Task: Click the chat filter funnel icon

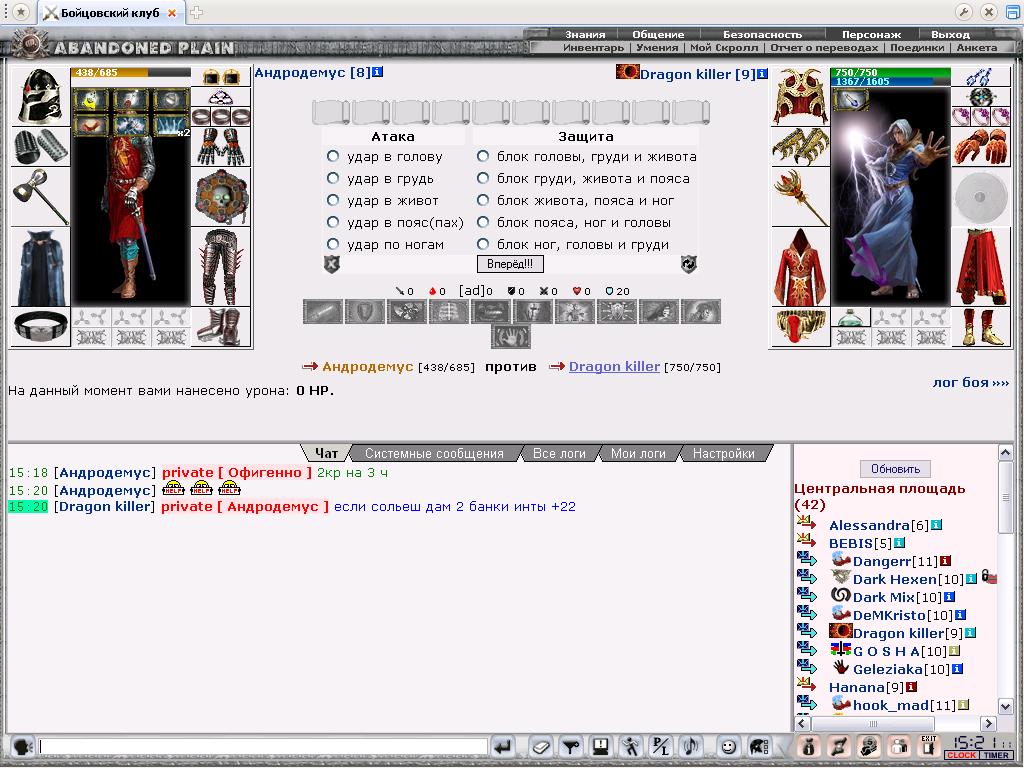Action: click(571, 746)
